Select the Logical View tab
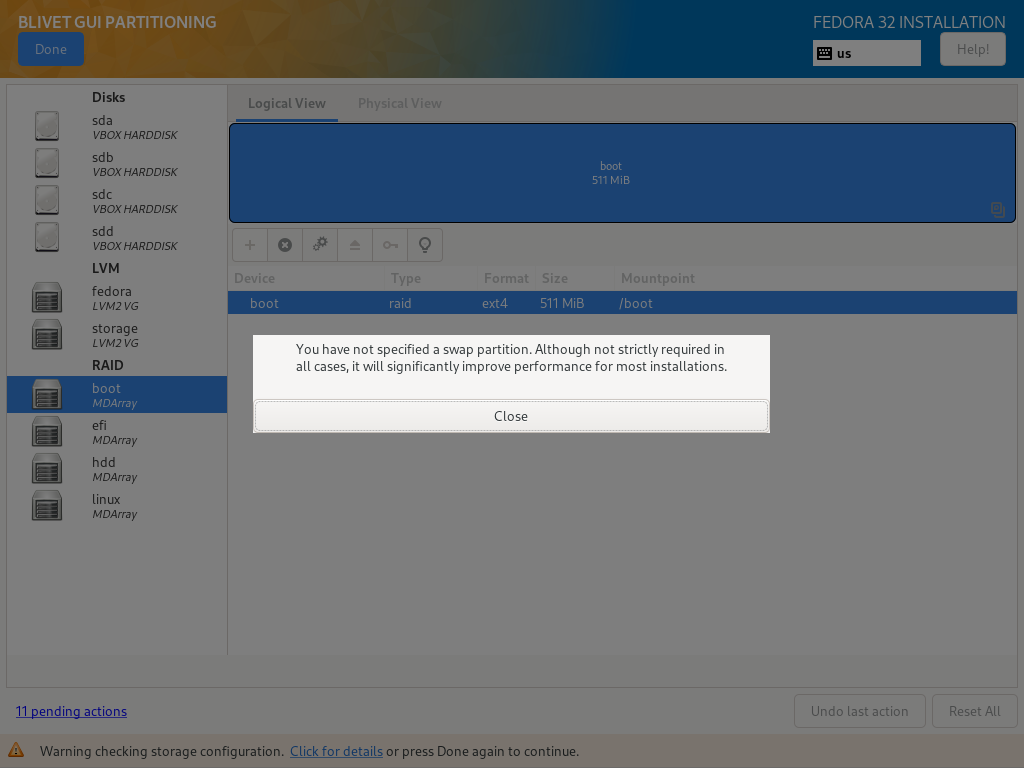1024x768 pixels. pos(287,103)
